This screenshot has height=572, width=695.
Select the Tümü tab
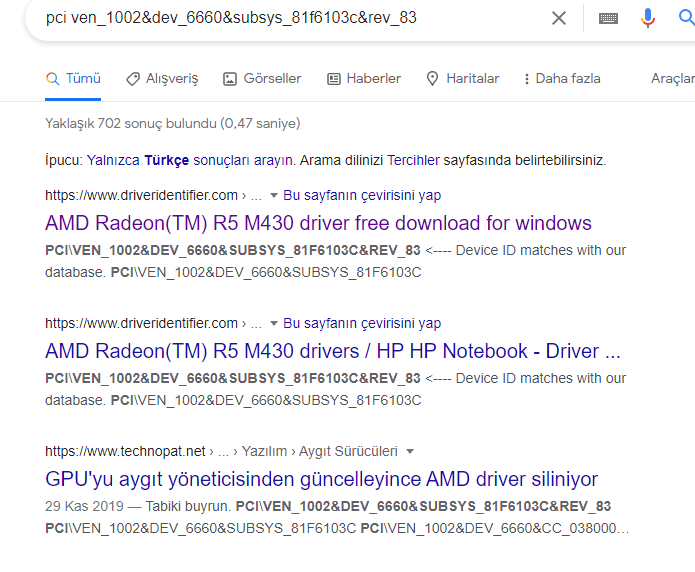73,78
